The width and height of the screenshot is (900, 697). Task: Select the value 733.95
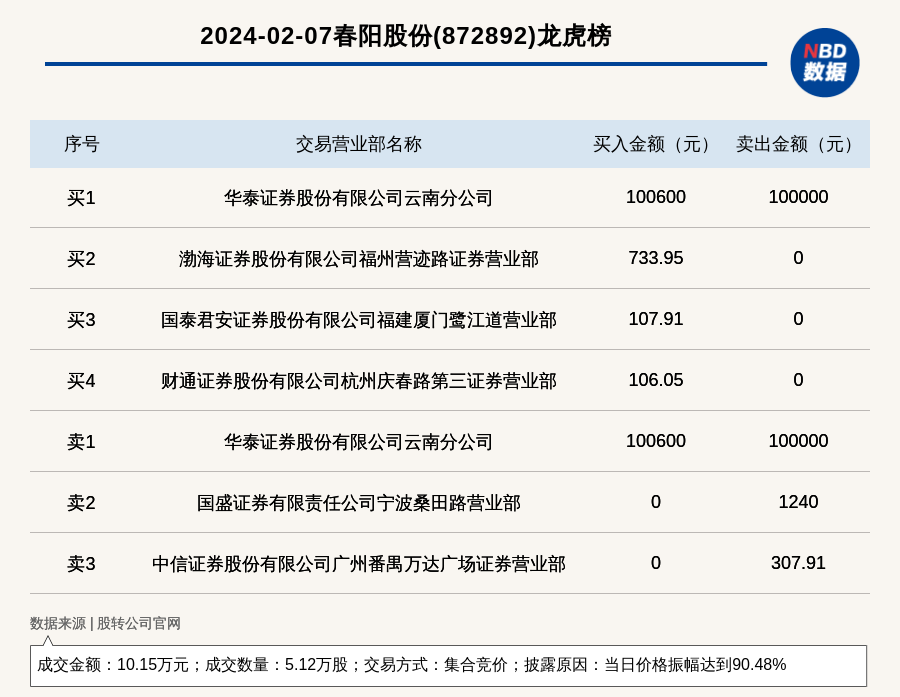(x=655, y=258)
